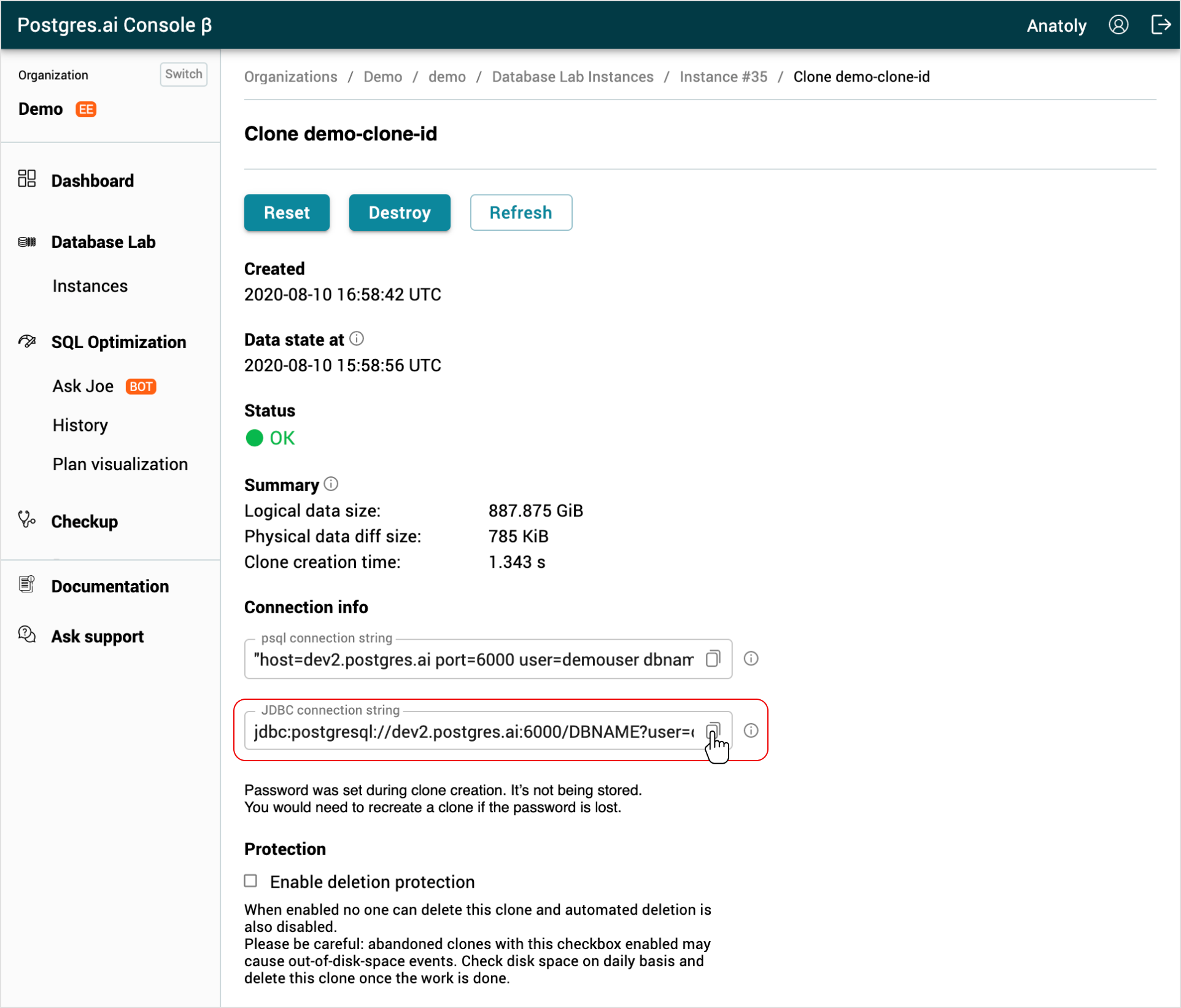
Task: Click the Anatoly username
Action: coord(1056,26)
